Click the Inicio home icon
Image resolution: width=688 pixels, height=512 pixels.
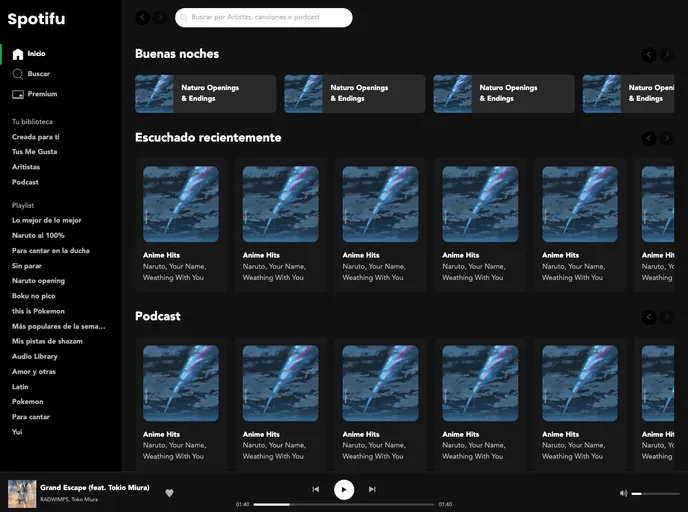point(18,54)
